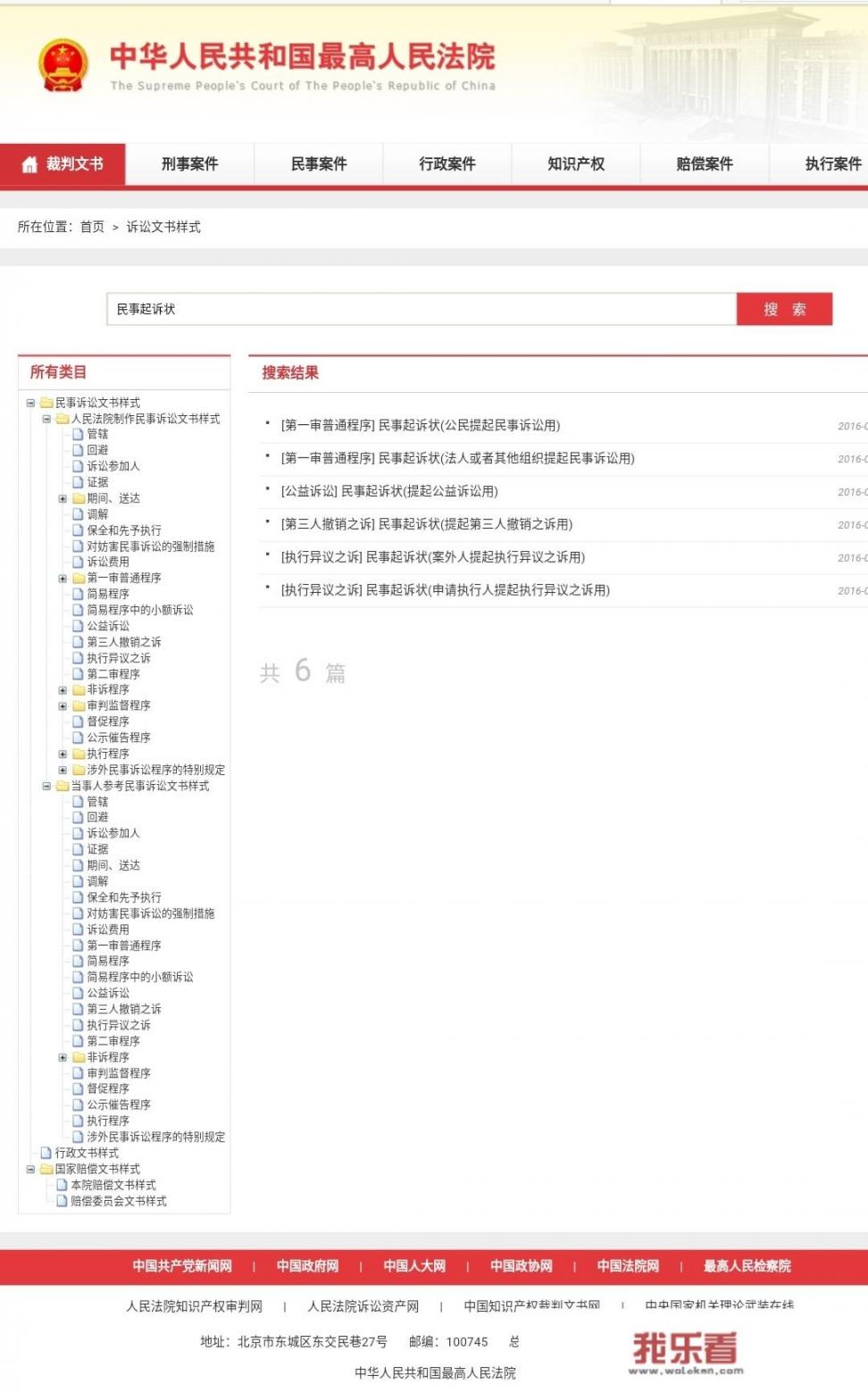The image size is (868, 1392).
Task: Open the 民事案件 tab
Action: (x=319, y=164)
